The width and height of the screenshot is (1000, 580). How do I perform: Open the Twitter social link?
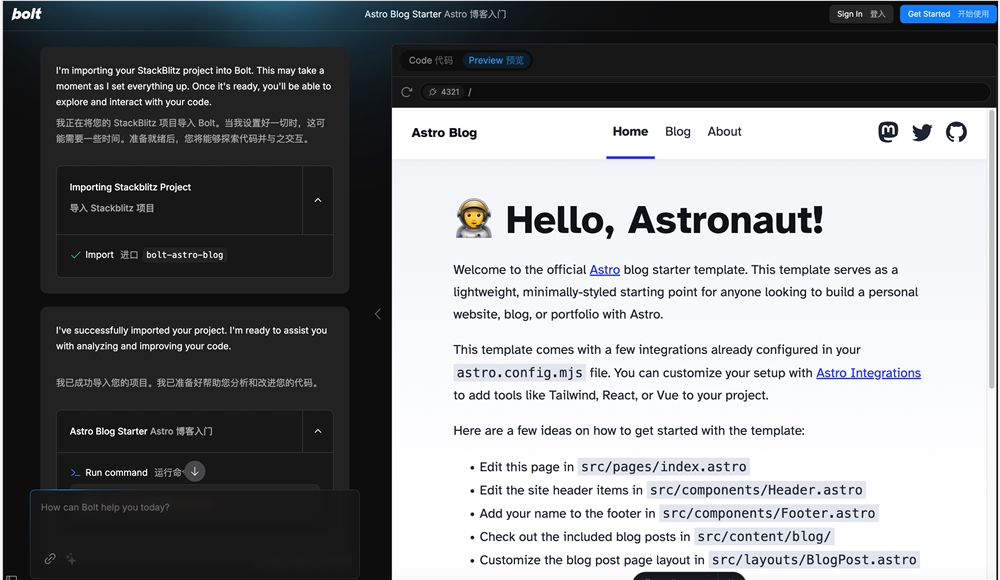tap(922, 132)
